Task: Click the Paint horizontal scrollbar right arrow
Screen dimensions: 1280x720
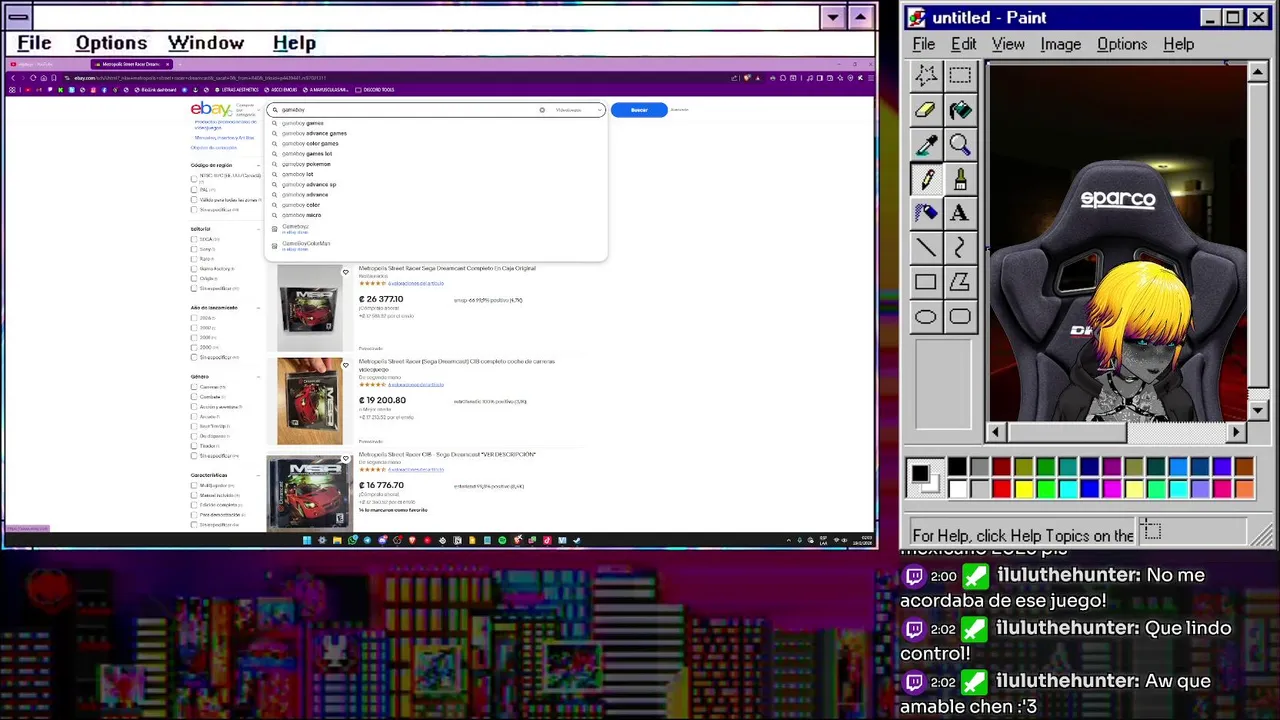Action: tap(1236, 432)
